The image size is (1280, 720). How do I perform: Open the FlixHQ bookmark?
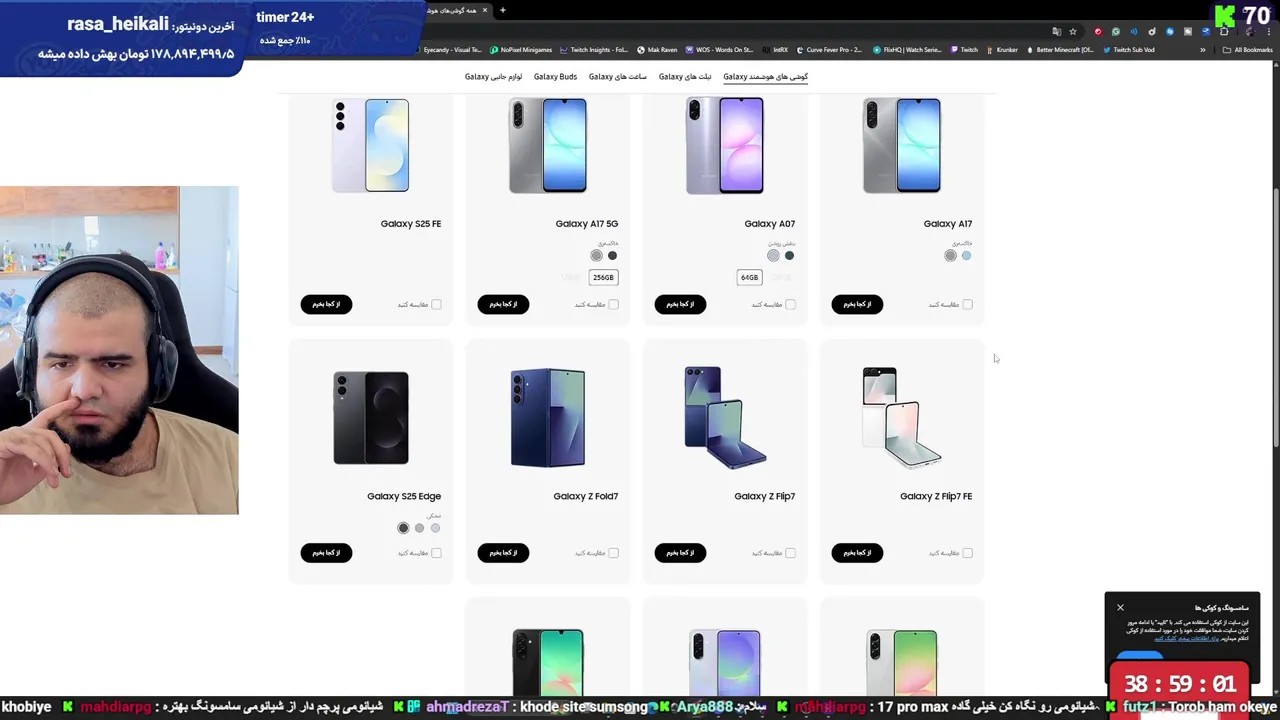coord(906,50)
